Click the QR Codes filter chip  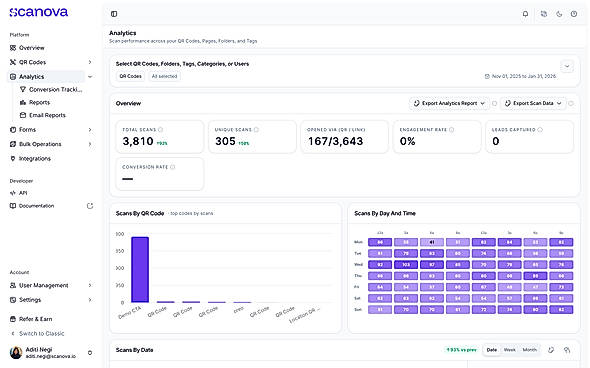click(130, 76)
